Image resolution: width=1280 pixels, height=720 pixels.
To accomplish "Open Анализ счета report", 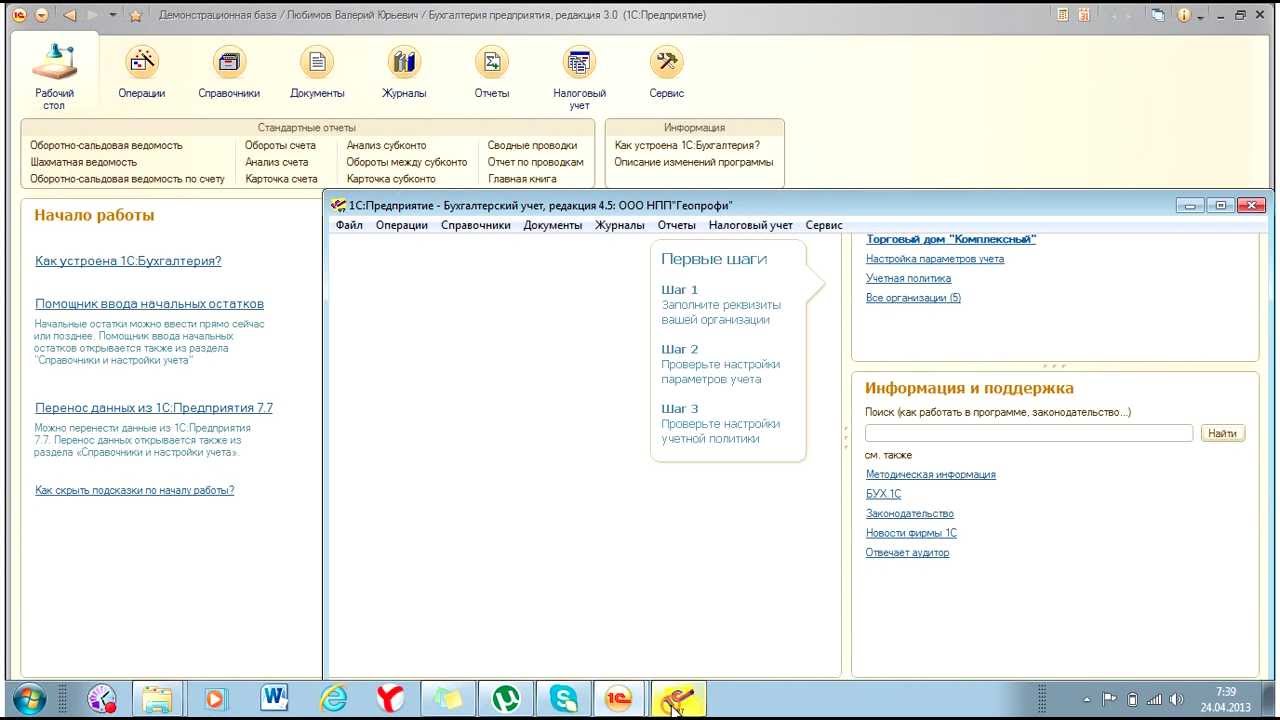I will pos(277,162).
